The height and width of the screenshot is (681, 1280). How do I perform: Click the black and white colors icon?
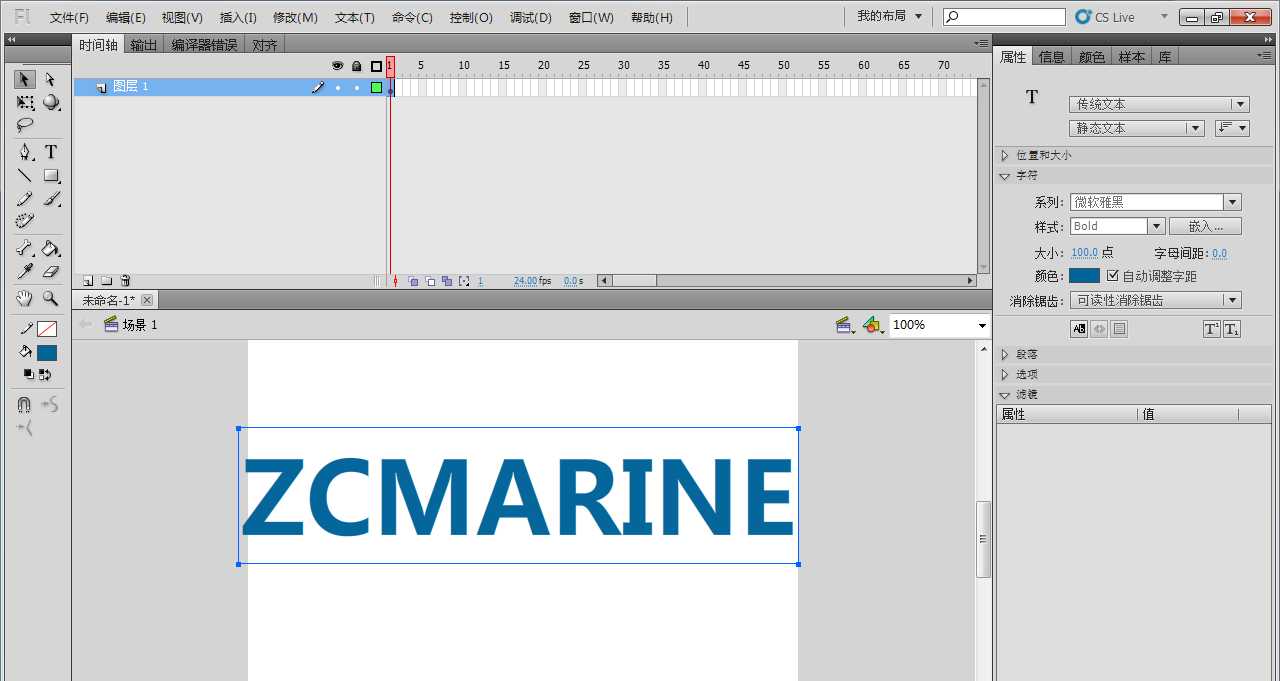pyautogui.click(x=28, y=375)
